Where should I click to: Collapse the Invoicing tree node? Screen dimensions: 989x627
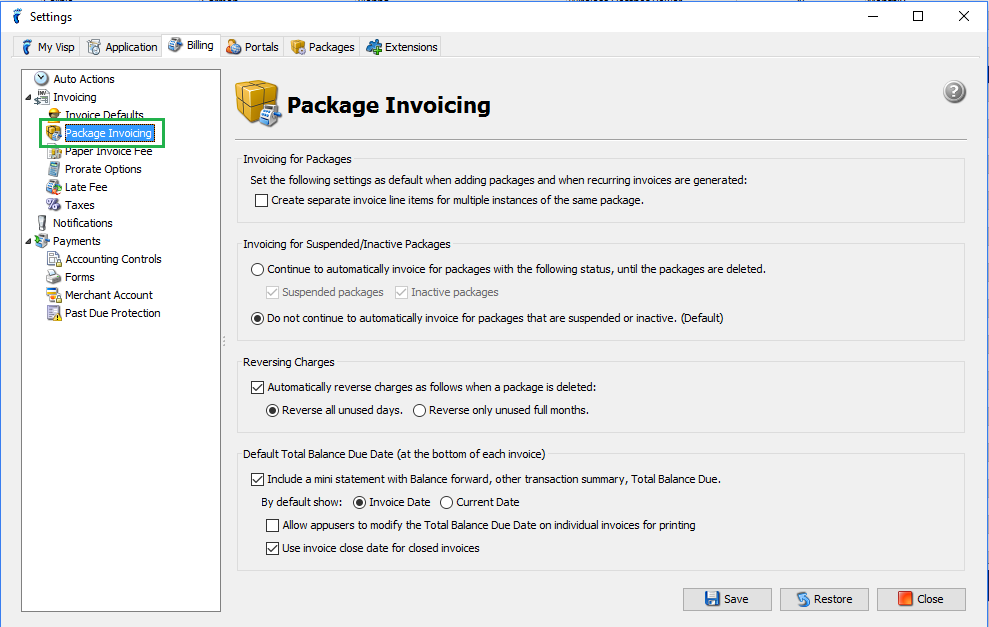28,98
